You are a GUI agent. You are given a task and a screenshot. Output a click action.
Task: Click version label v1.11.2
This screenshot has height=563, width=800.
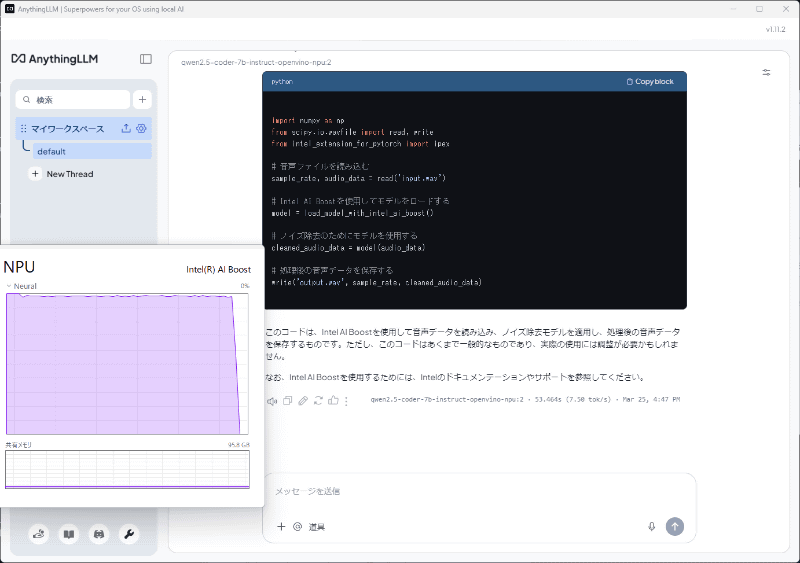(776, 29)
